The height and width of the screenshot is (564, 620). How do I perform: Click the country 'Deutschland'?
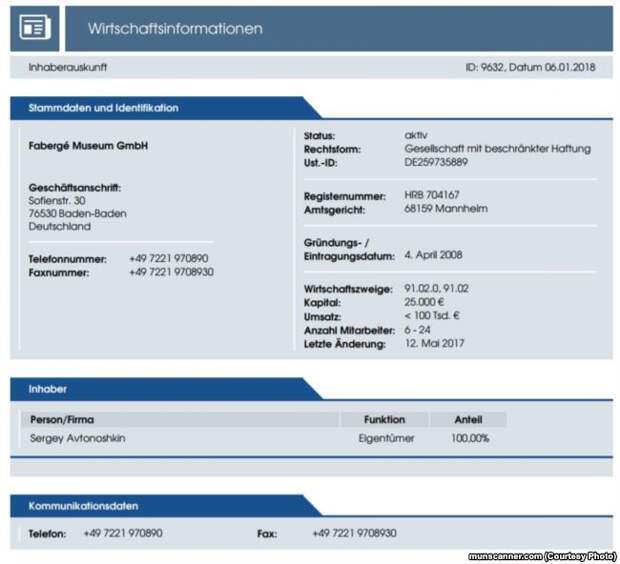pos(60,227)
